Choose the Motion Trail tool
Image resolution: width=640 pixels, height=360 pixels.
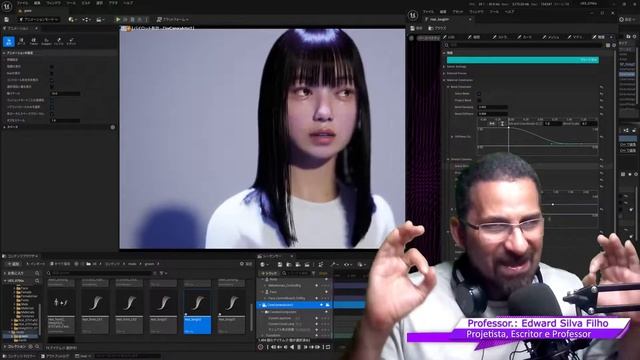(x=59, y=41)
